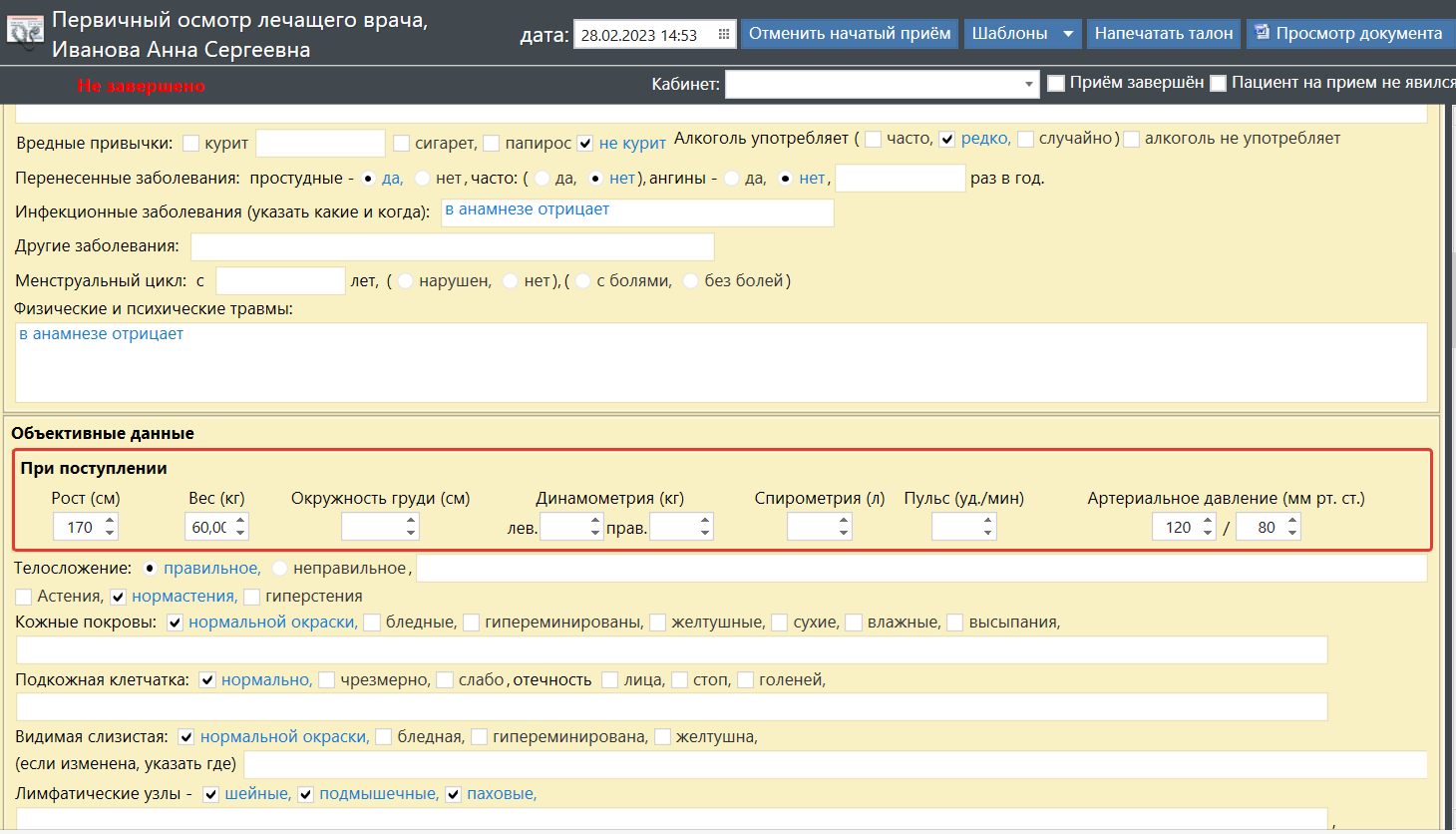Click document icon on Просмотр документа button

pyautogui.click(x=1263, y=33)
